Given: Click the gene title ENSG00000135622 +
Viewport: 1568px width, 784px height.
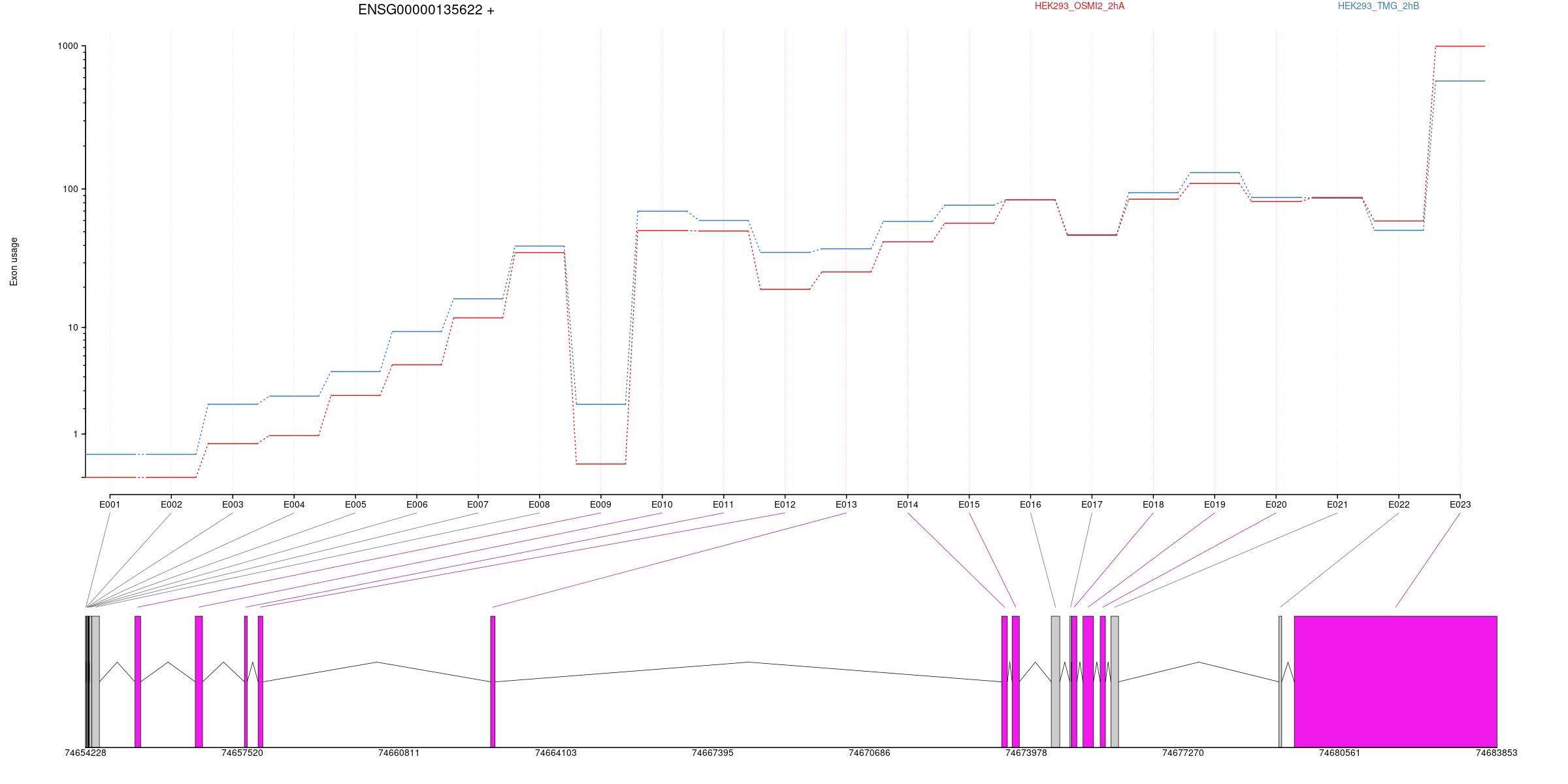Looking at the screenshot, I should pyautogui.click(x=426, y=10).
